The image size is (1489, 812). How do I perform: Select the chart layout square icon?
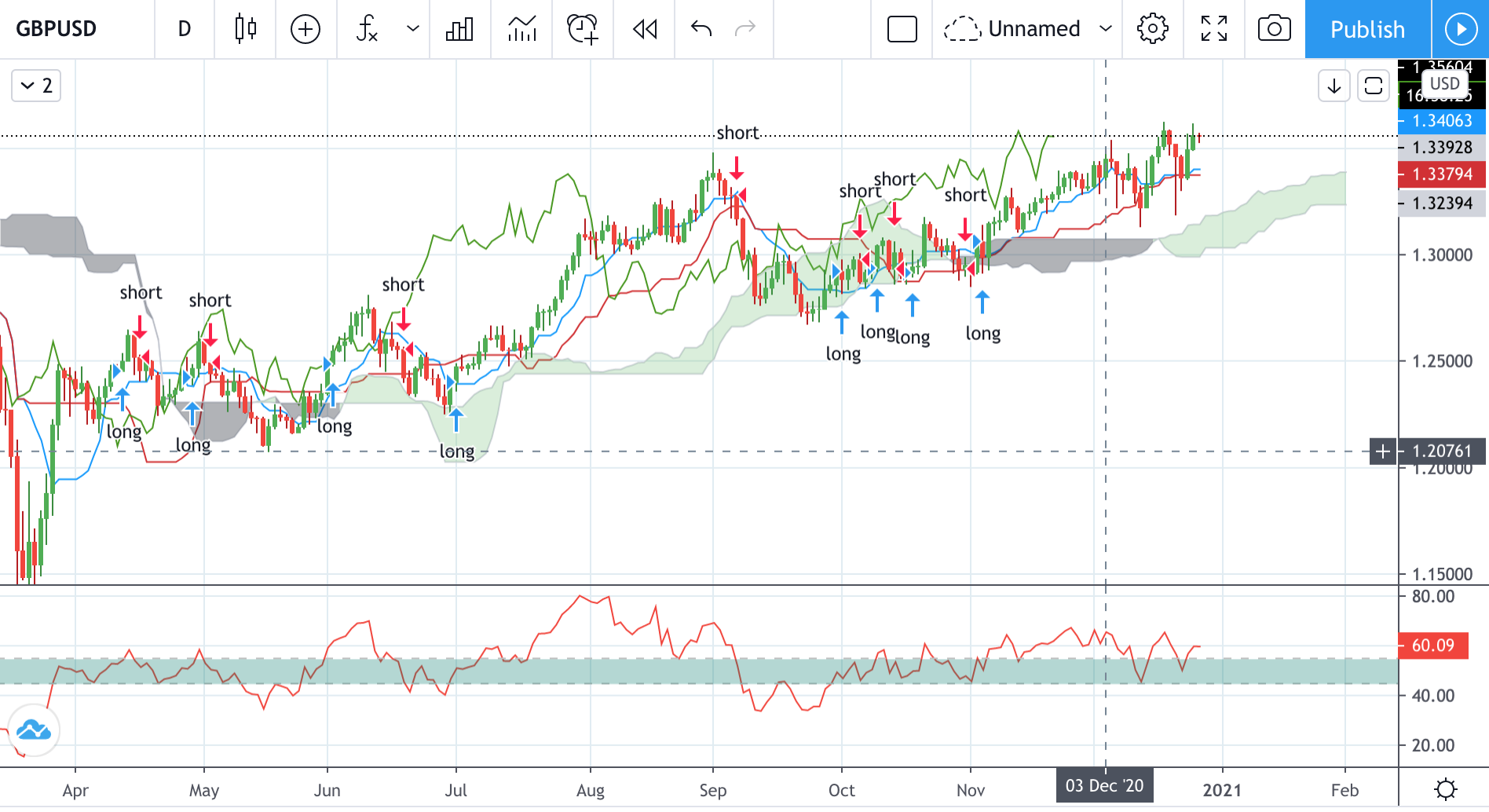(902, 29)
